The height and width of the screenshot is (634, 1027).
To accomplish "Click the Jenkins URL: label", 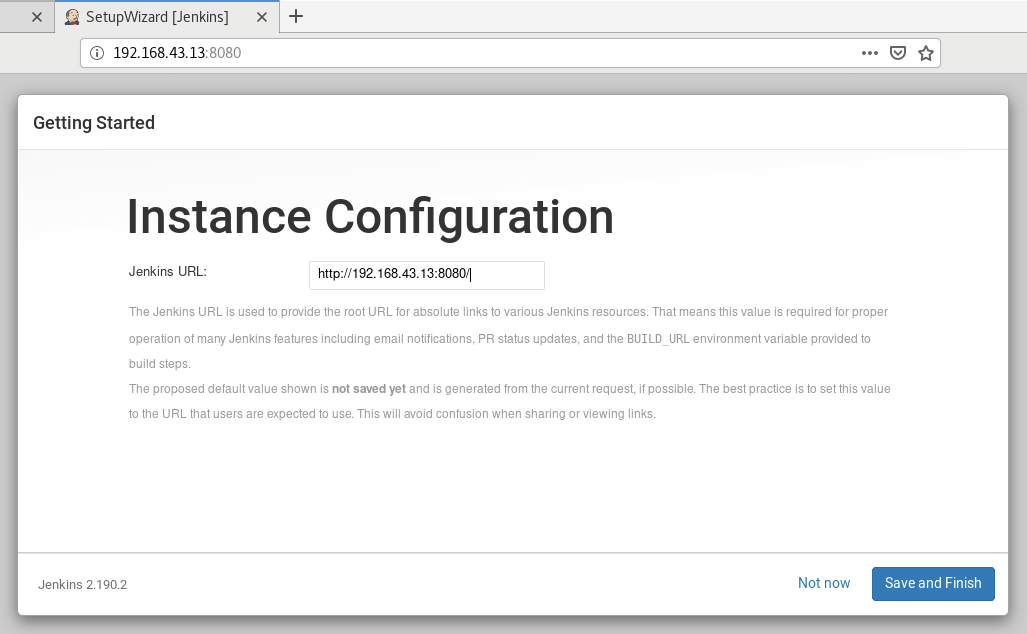I will [x=168, y=272].
